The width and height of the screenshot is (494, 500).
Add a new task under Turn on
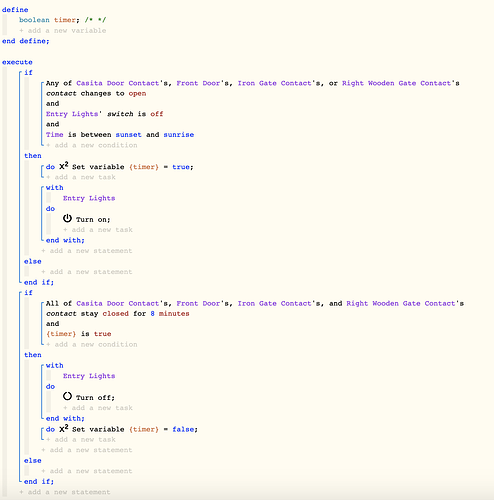click(98, 230)
